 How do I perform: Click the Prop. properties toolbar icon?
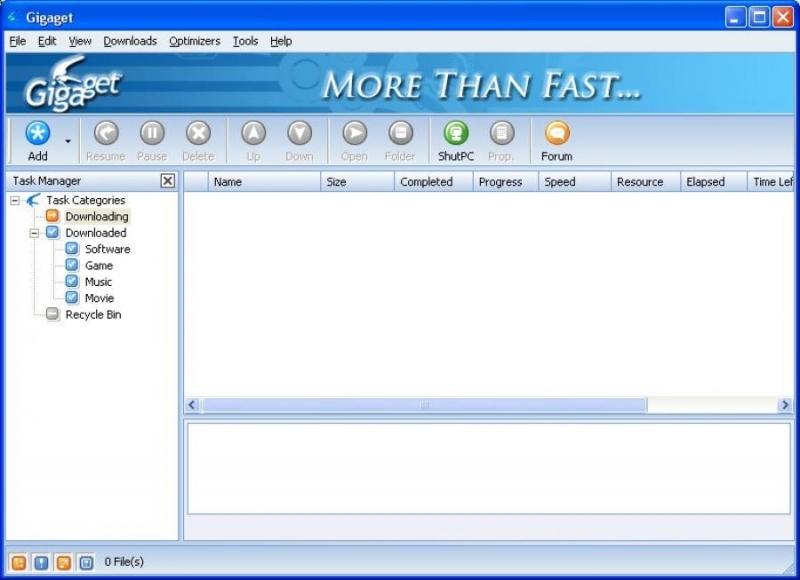pyautogui.click(x=501, y=134)
